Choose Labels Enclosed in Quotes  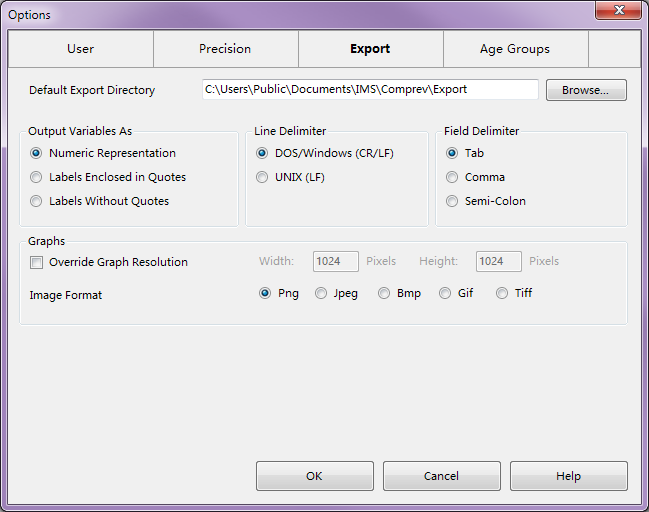coord(37,177)
